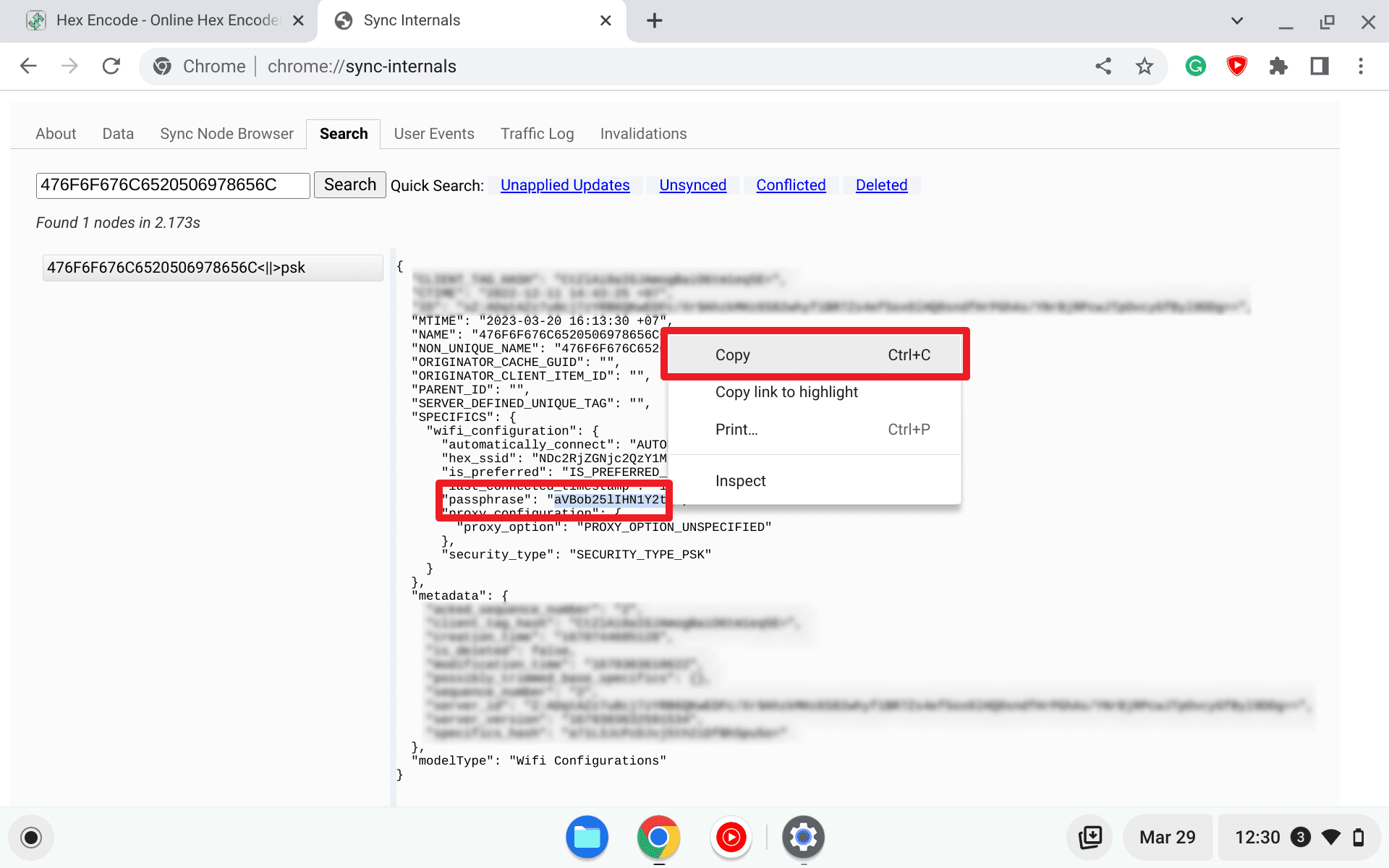Open a new browser tab

655,20
